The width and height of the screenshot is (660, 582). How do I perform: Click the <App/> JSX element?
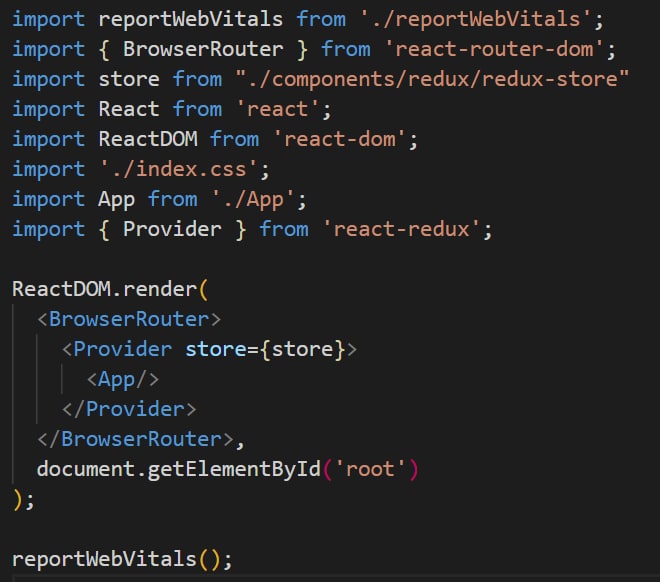point(123,380)
